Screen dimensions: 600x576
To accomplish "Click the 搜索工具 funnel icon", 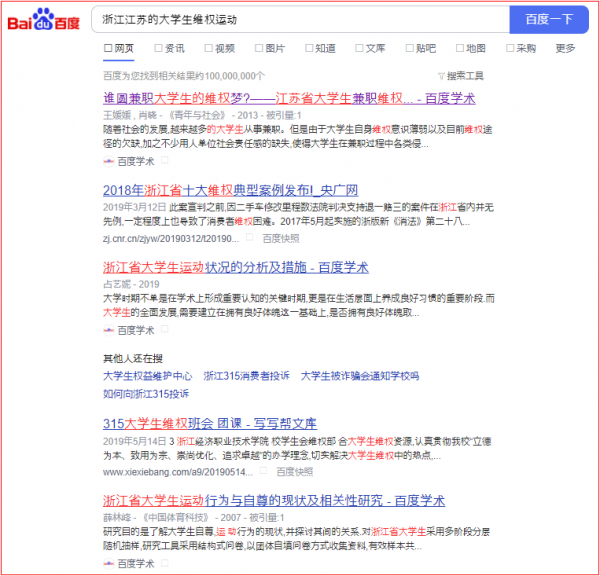I will (x=441, y=76).
